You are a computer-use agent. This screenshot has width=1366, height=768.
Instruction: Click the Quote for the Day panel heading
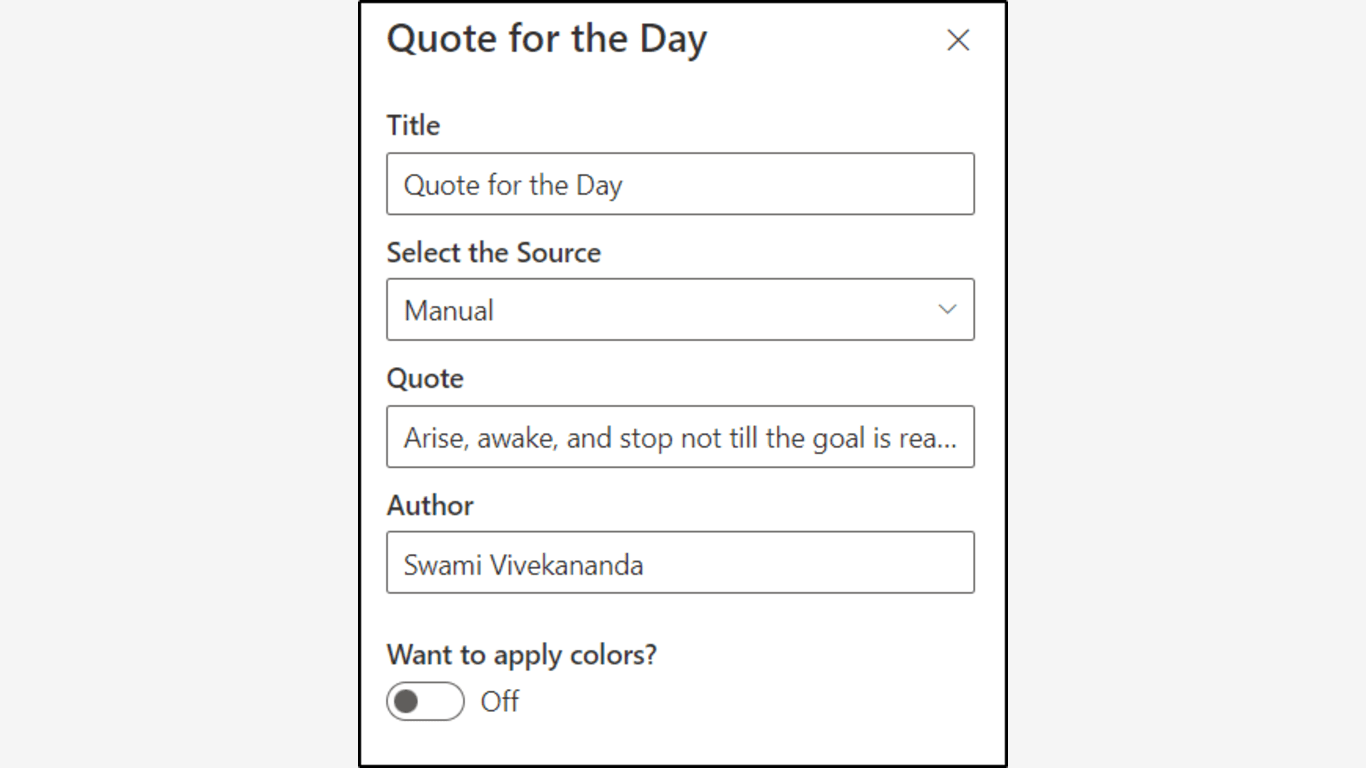click(546, 40)
